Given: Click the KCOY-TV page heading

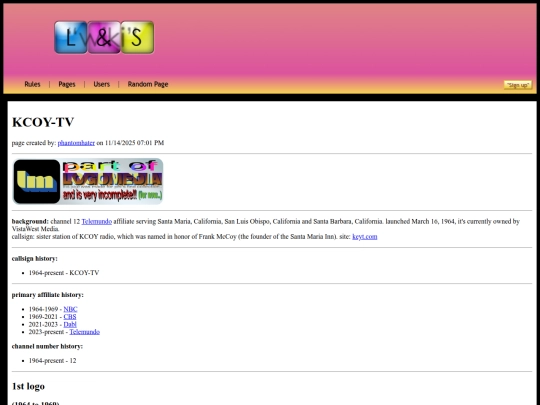Looking at the screenshot, I should point(43,122).
